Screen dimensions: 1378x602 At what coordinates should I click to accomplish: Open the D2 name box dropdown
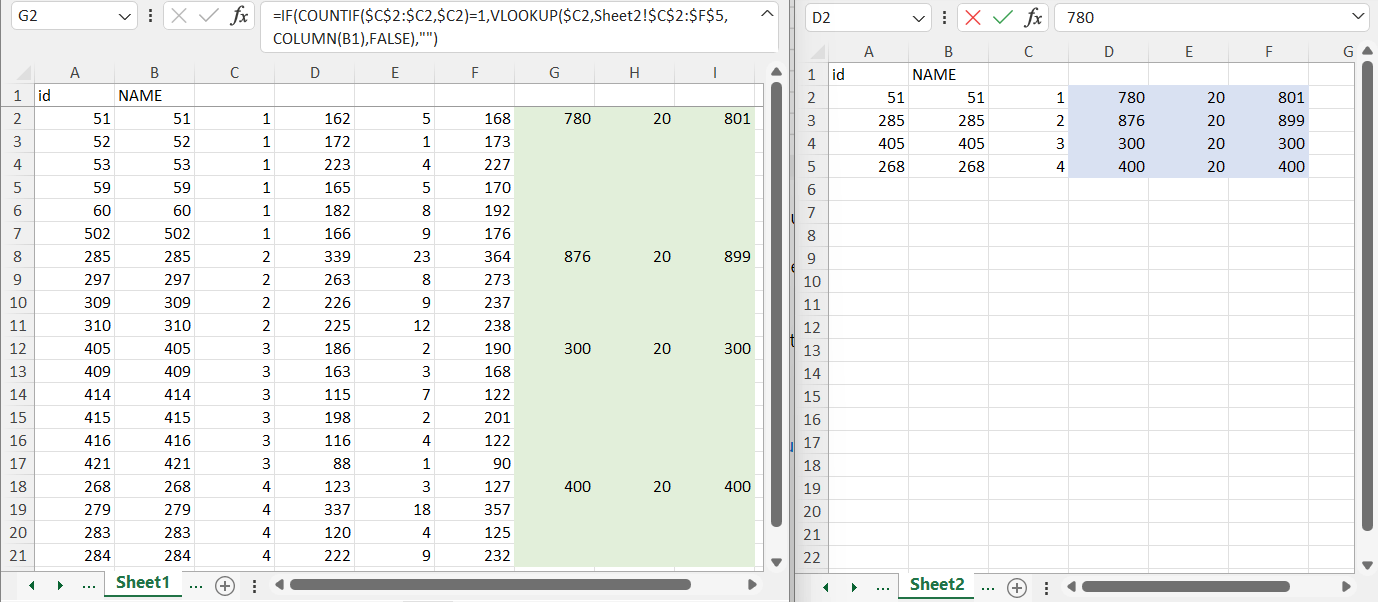coord(919,17)
